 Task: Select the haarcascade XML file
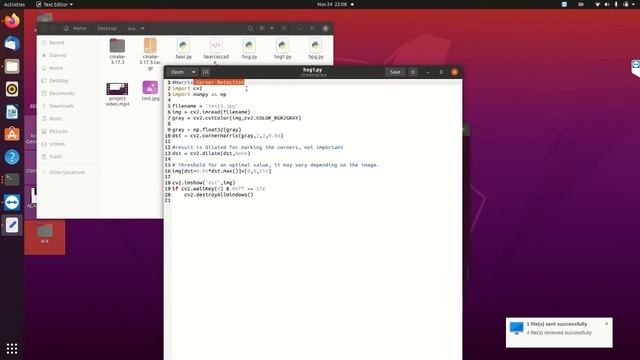tap(216, 51)
